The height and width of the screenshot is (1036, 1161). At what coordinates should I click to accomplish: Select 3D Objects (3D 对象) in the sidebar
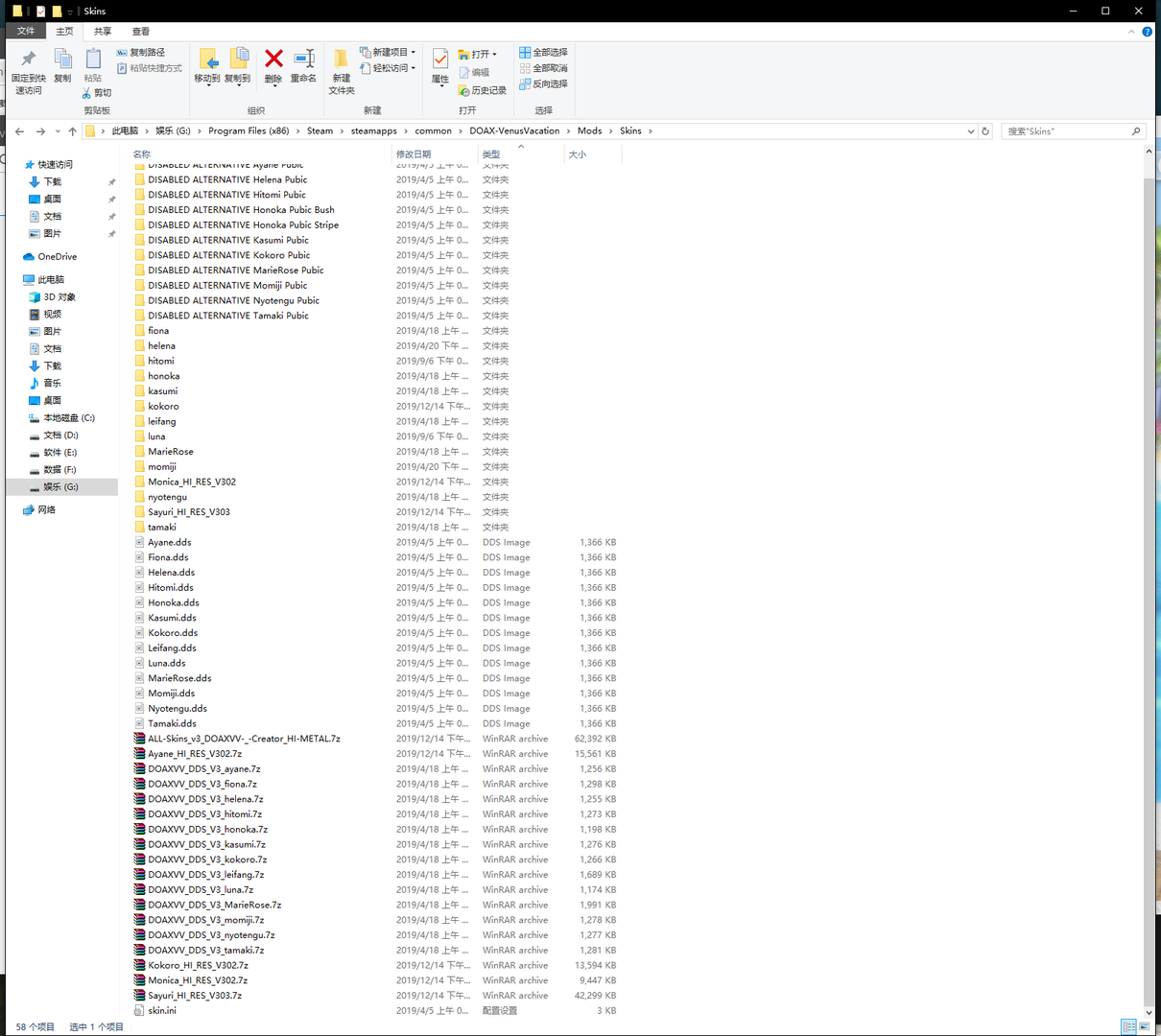point(59,297)
